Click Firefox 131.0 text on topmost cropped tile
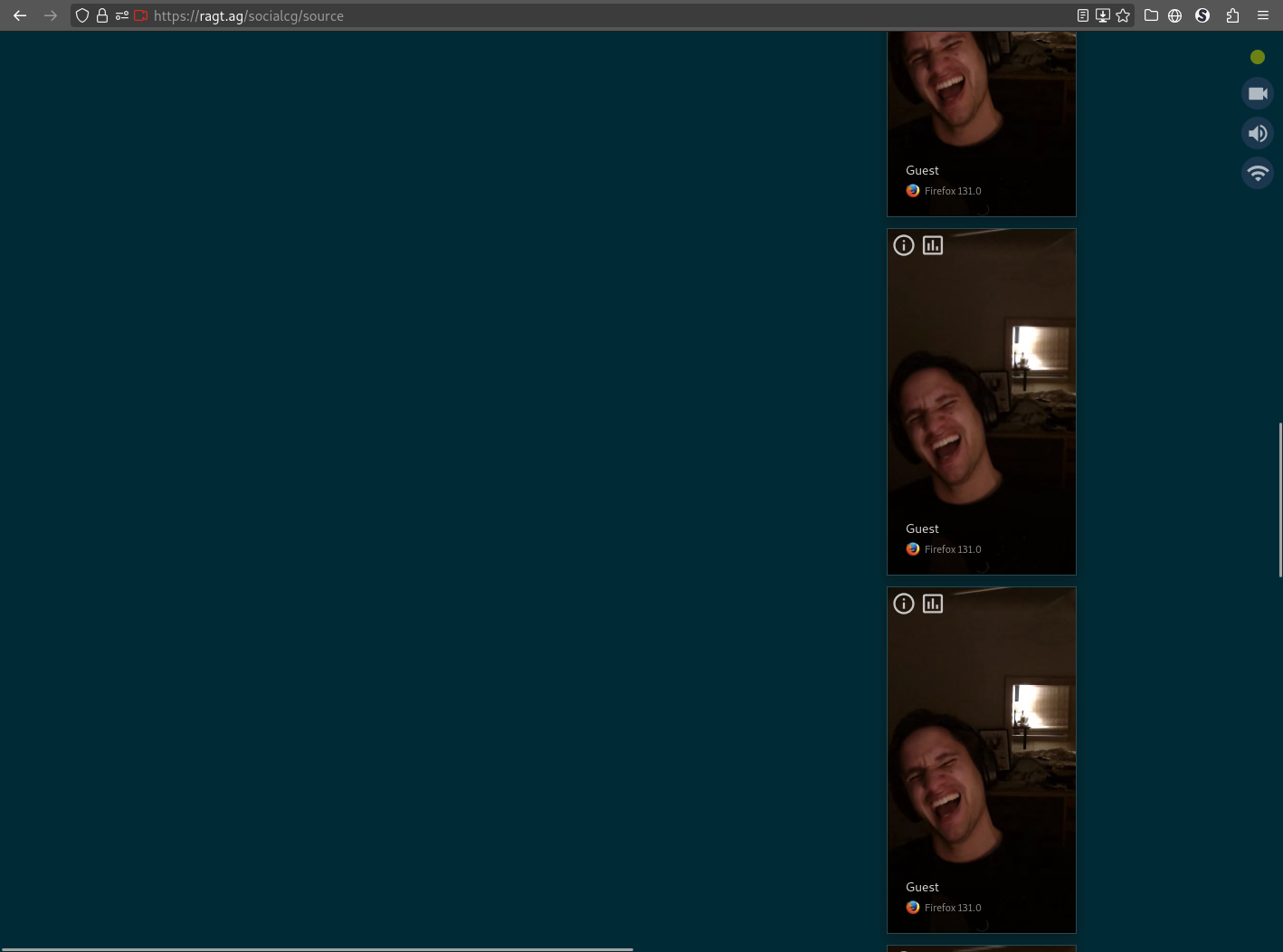Screen dimensions: 1283x952 (953, 191)
